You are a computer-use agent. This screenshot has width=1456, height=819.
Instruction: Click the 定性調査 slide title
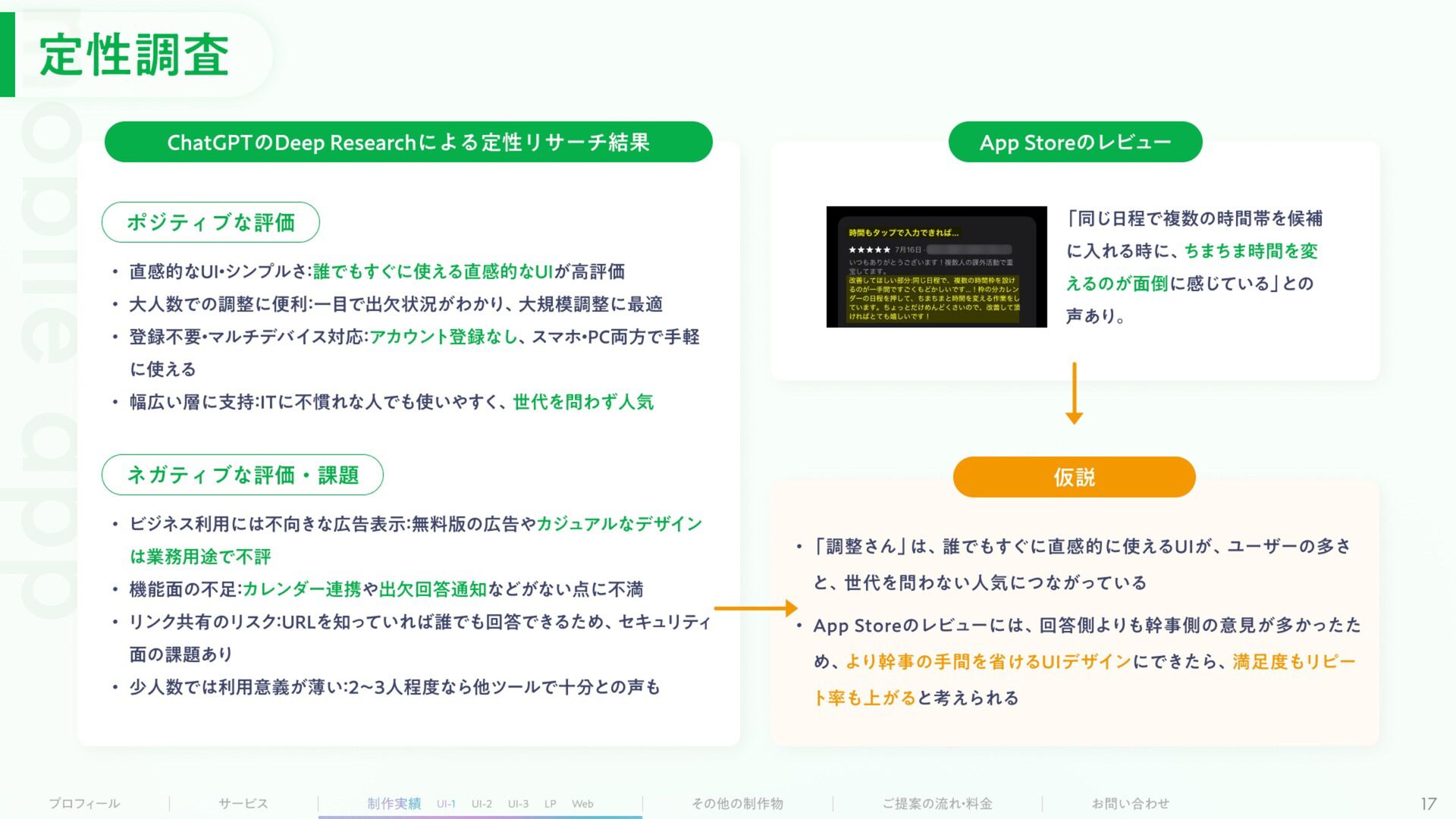134,55
